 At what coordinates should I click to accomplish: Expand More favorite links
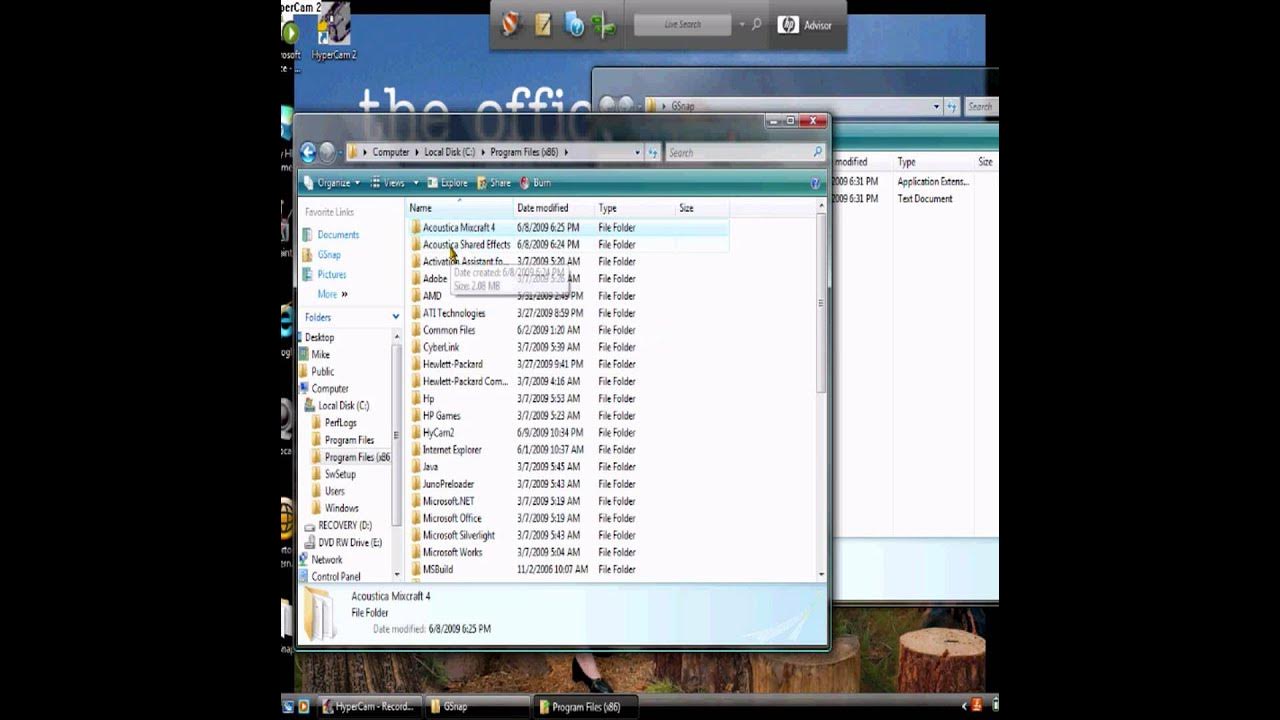coord(332,294)
